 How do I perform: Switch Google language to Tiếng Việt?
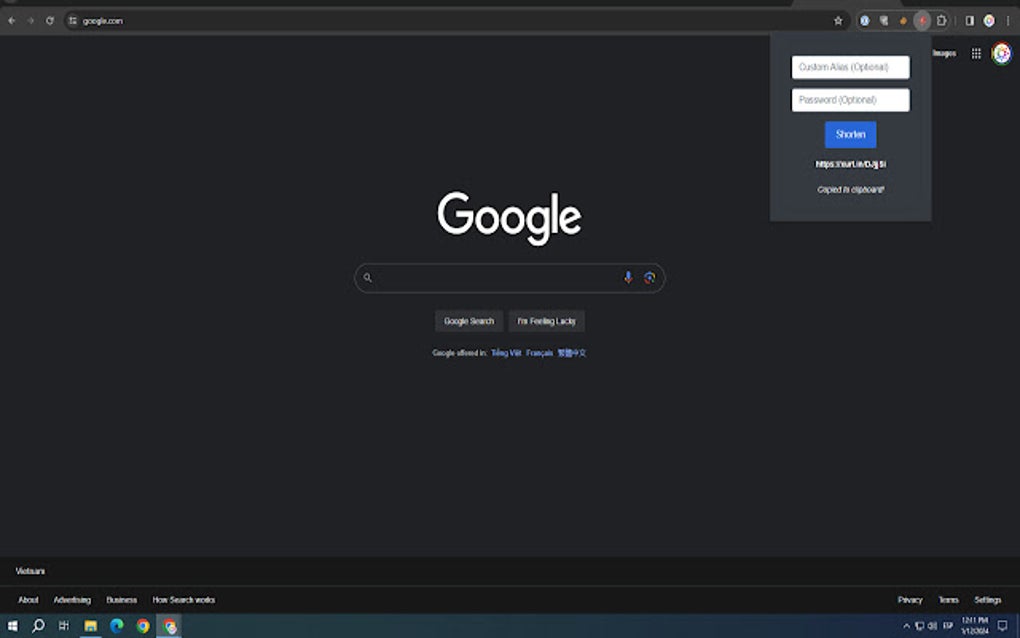(x=506, y=352)
